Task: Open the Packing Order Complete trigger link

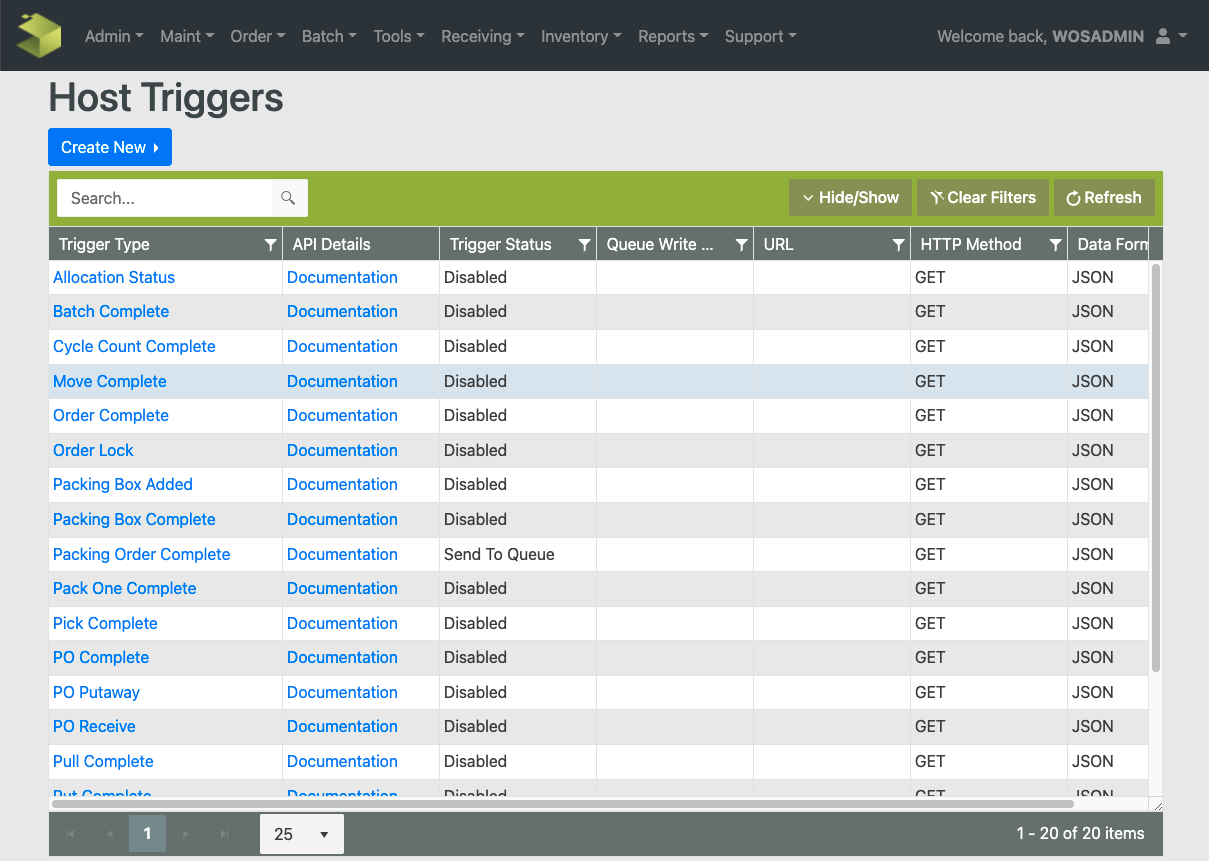Action: pyautogui.click(x=141, y=554)
